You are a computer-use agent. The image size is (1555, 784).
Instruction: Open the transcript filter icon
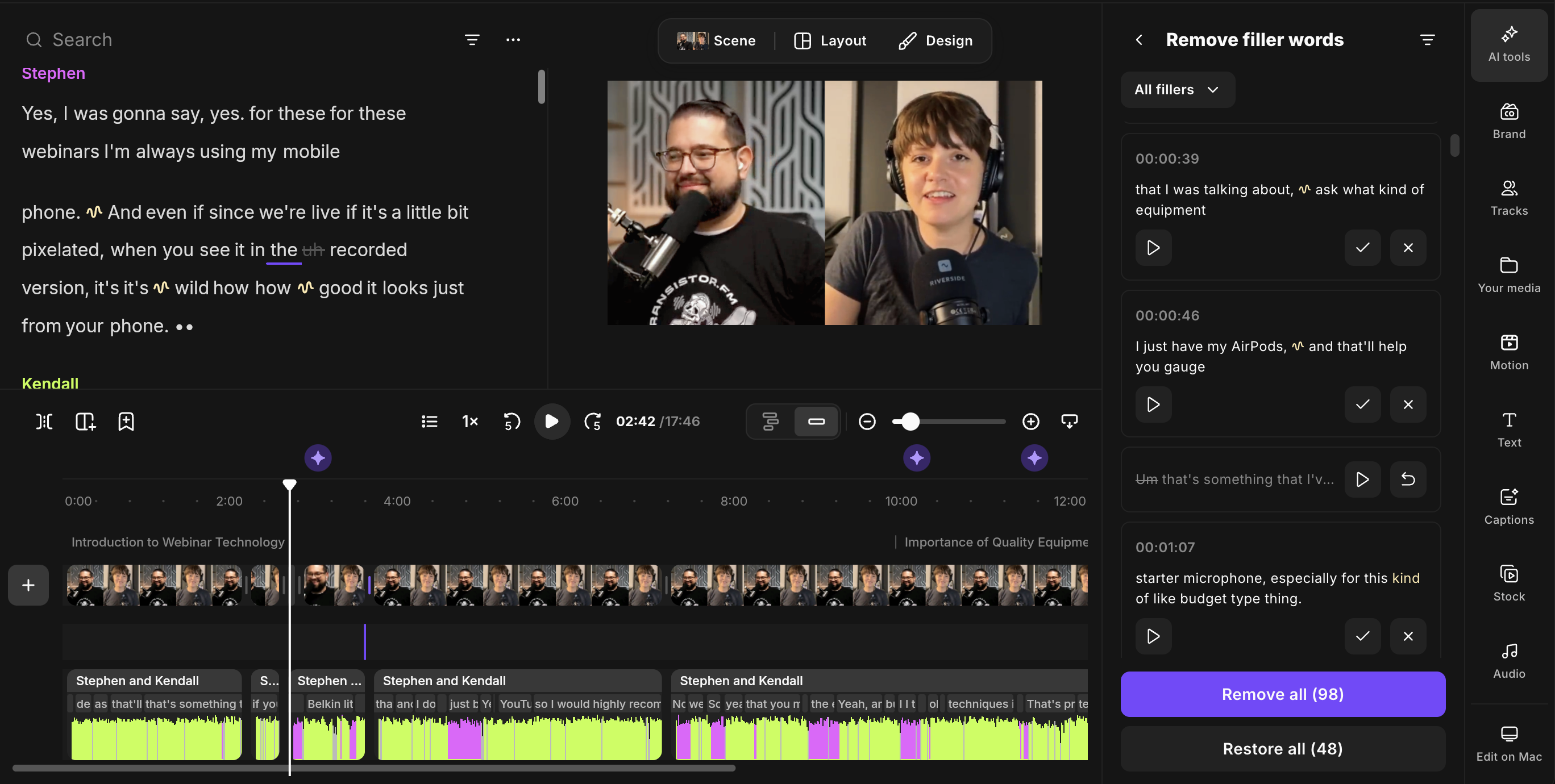click(472, 40)
